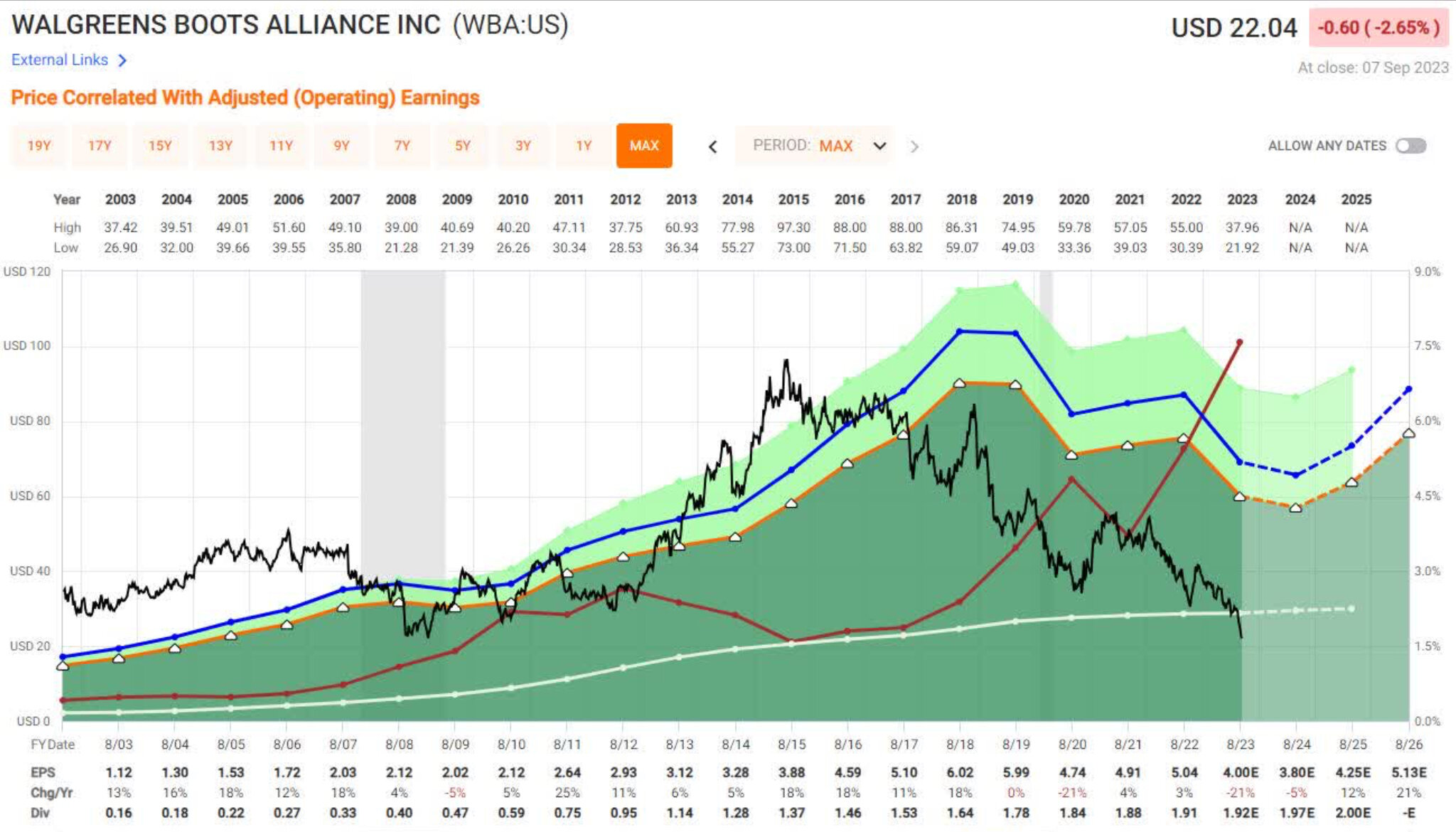Click the next period right arrow
Viewport: 1456px width, 832px height.
914,146
